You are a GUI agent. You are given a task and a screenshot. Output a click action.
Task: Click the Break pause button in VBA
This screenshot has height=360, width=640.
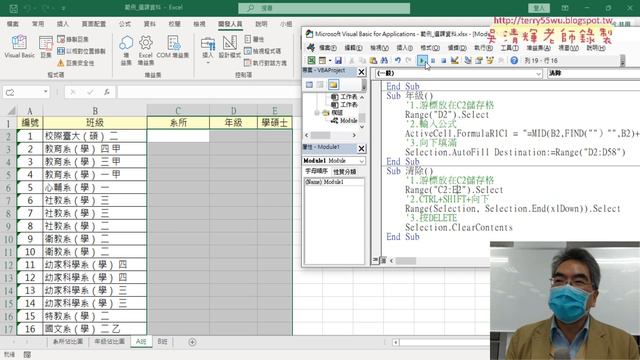[433, 60]
